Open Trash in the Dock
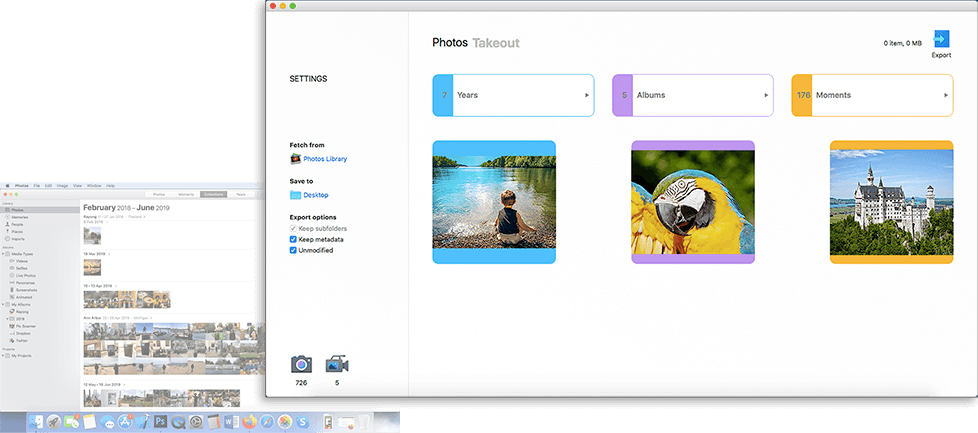Viewport: 978px width, 433px height. (x=364, y=422)
